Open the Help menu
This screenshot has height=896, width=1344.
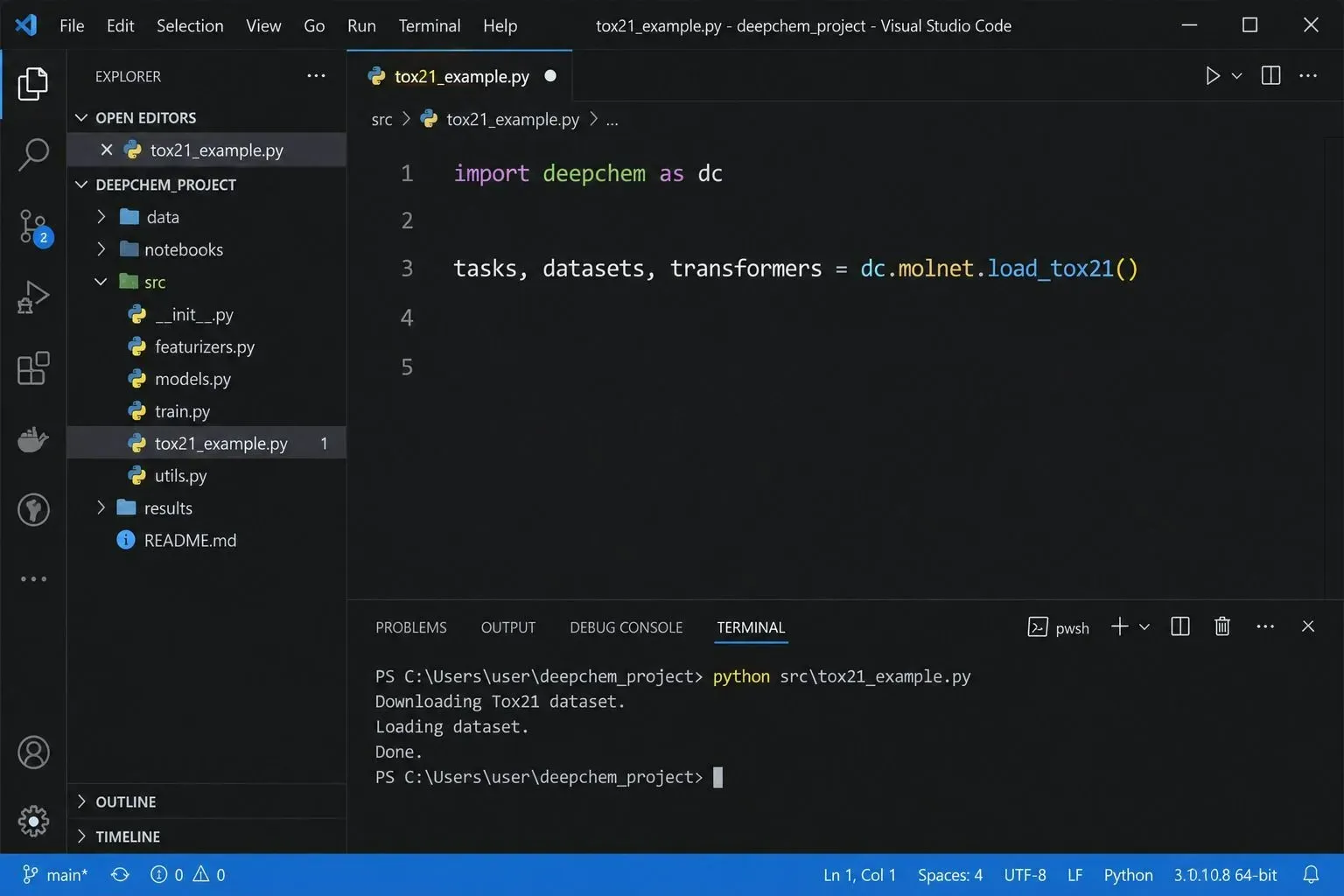pos(500,25)
